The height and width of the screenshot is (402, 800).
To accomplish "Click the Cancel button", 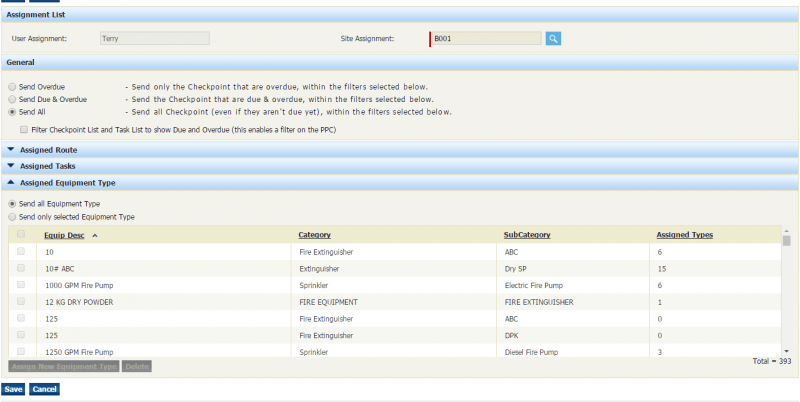I will pos(44,389).
